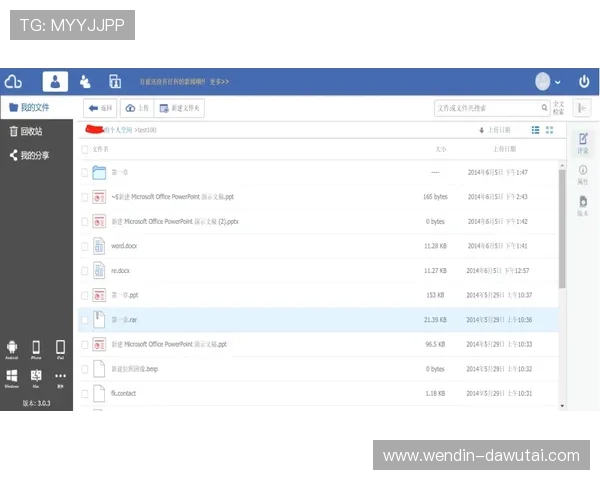
Task: Click the 上传 upload button
Action: point(138,108)
